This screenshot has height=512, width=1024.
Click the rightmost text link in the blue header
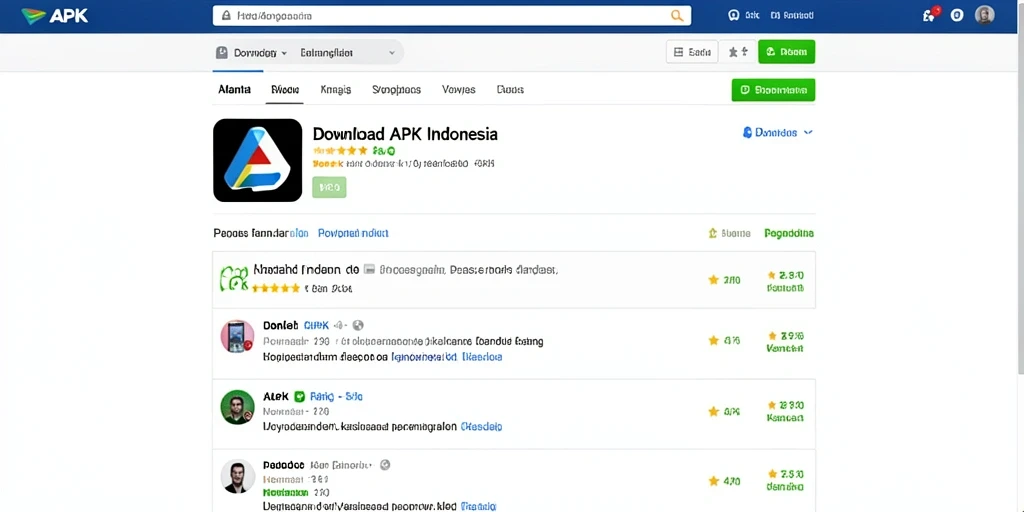(792, 16)
